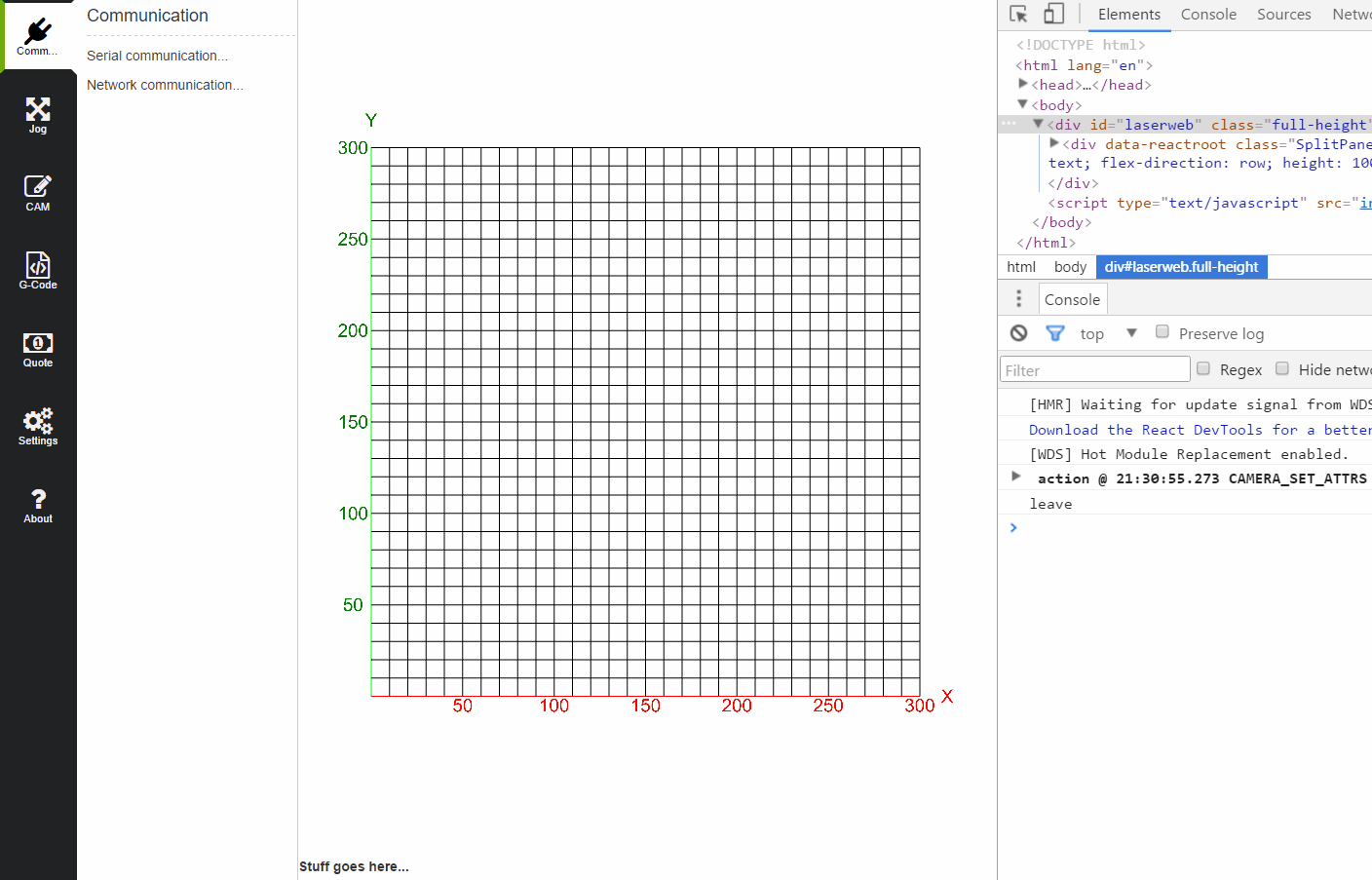Enable the Hide network checkbox
This screenshot has width=1372, height=880.
[1282, 368]
